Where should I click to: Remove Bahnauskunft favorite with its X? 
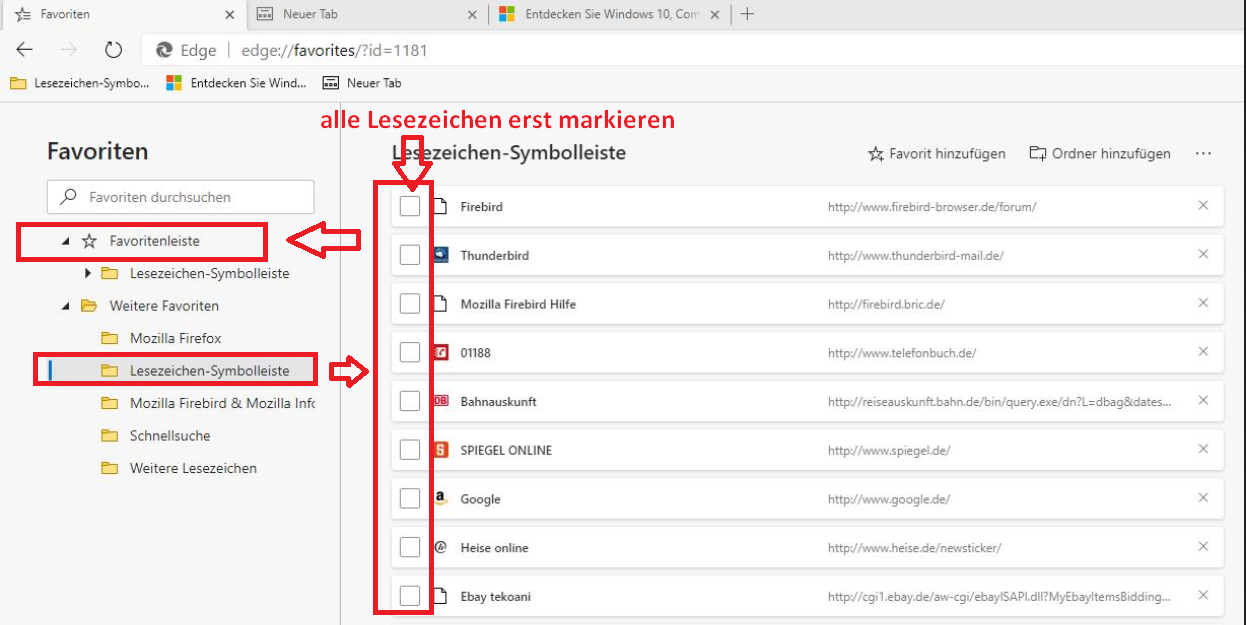coord(1203,401)
